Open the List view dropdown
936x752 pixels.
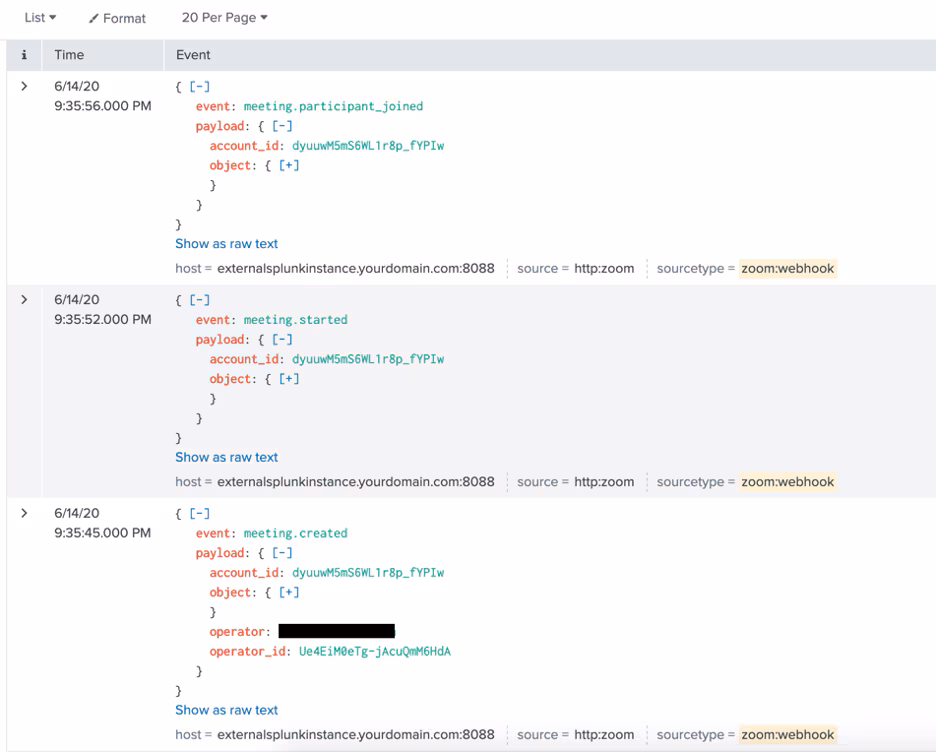click(40, 18)
